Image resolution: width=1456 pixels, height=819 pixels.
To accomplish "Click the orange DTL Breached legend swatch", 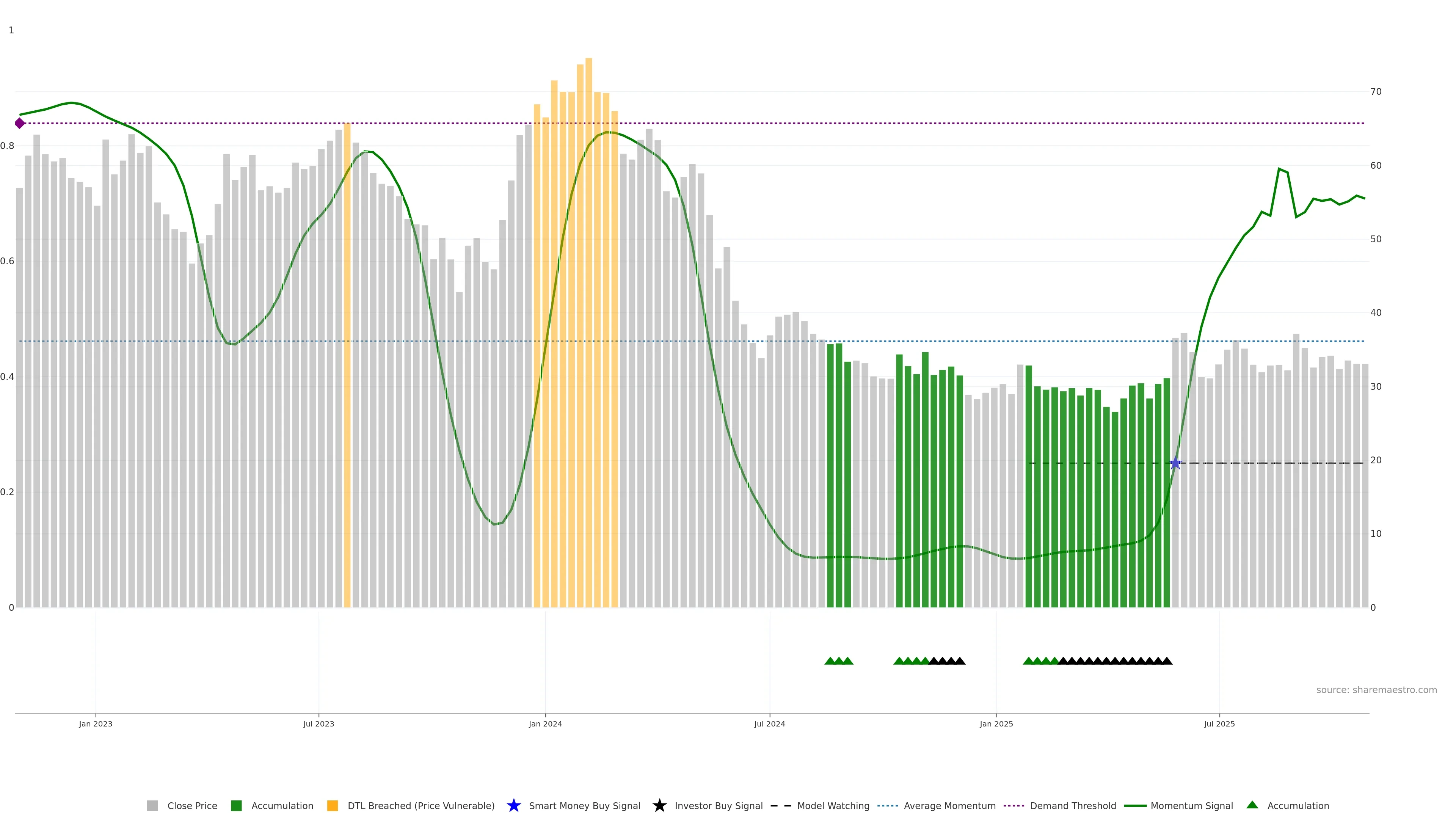I will (333, 805).
